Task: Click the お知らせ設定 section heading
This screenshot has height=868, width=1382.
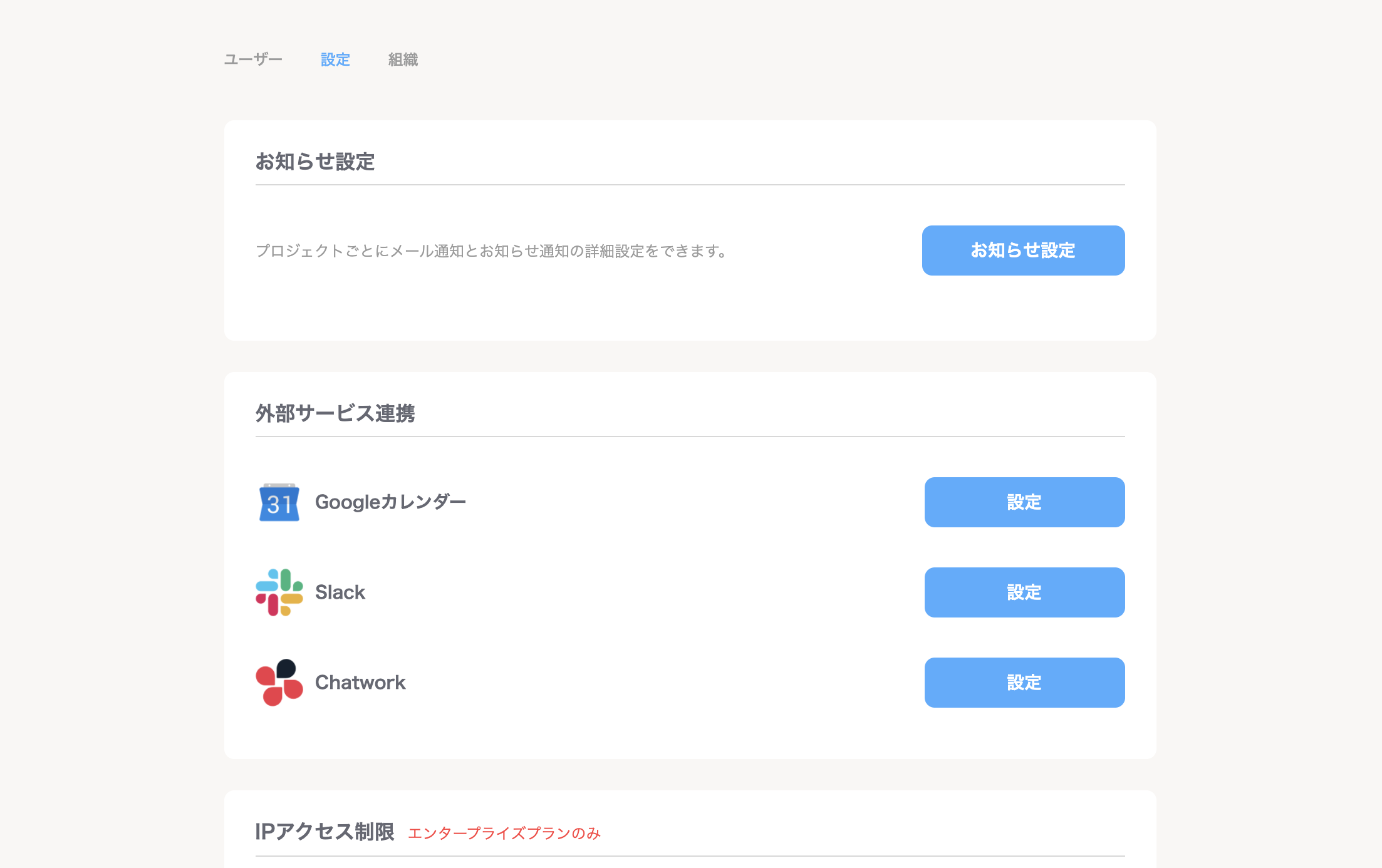Action: [x=315, y=162]
